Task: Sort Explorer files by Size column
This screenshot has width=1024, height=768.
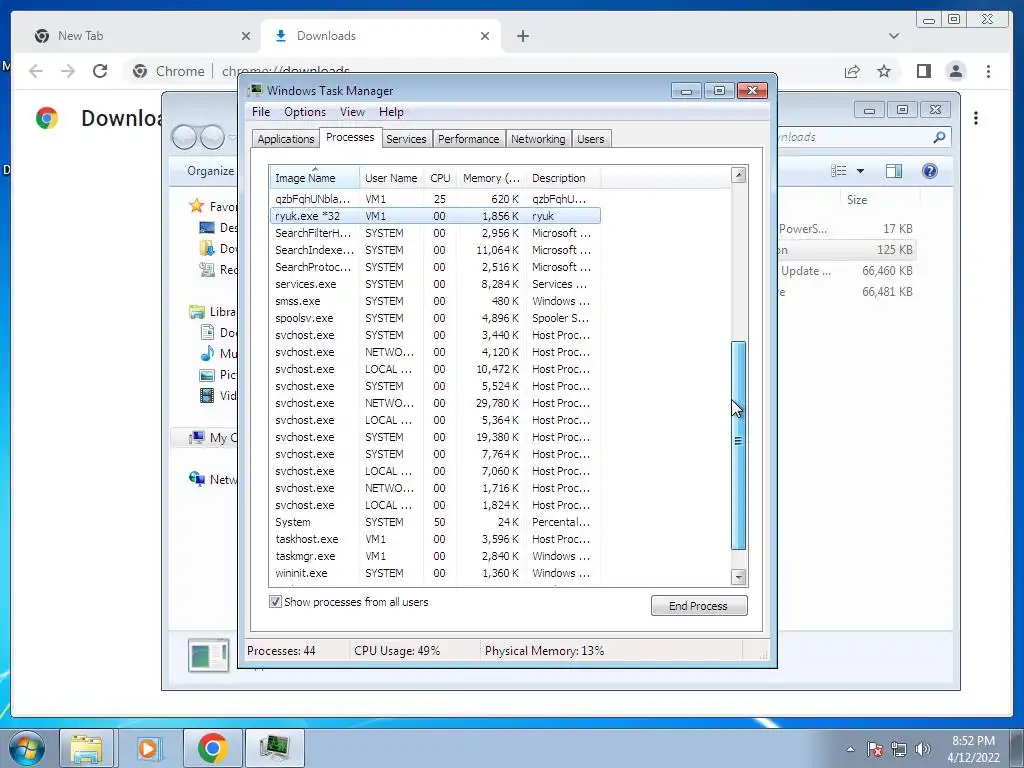Action: (857, 200)
